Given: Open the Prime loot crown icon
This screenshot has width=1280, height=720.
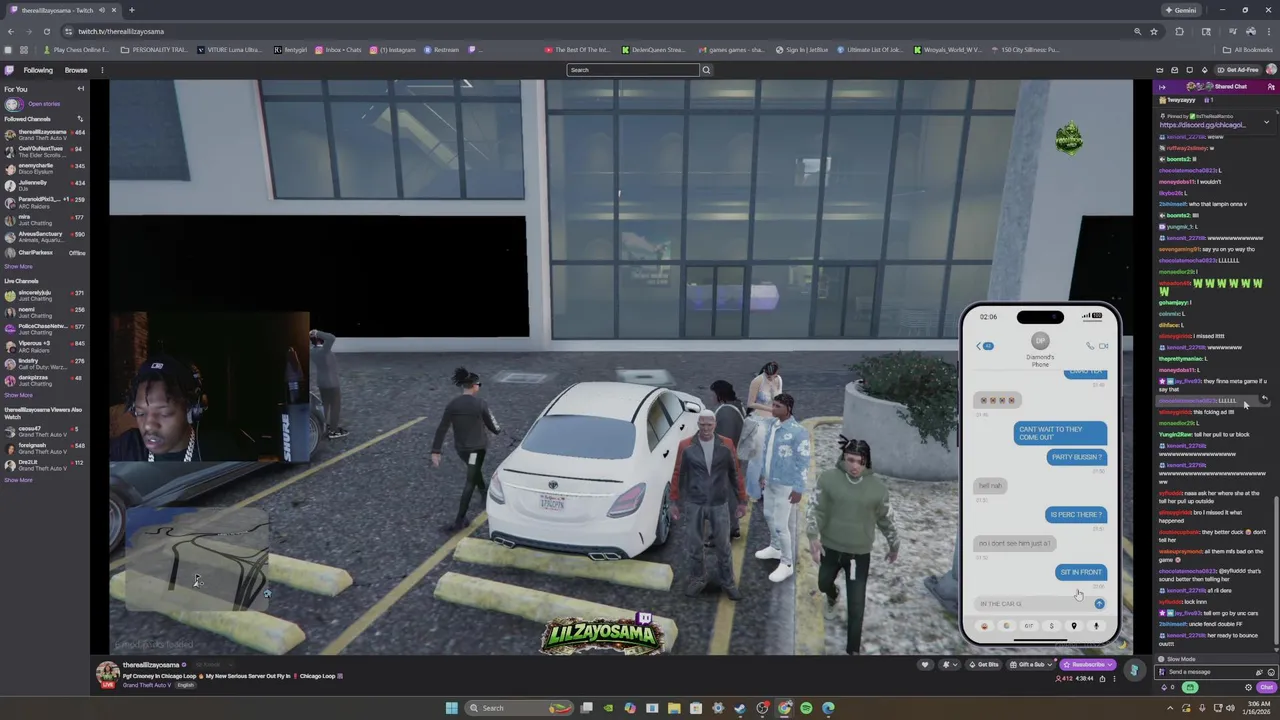Looking at the screenshot, I should pyautogui.click(x=1160, y=70).
